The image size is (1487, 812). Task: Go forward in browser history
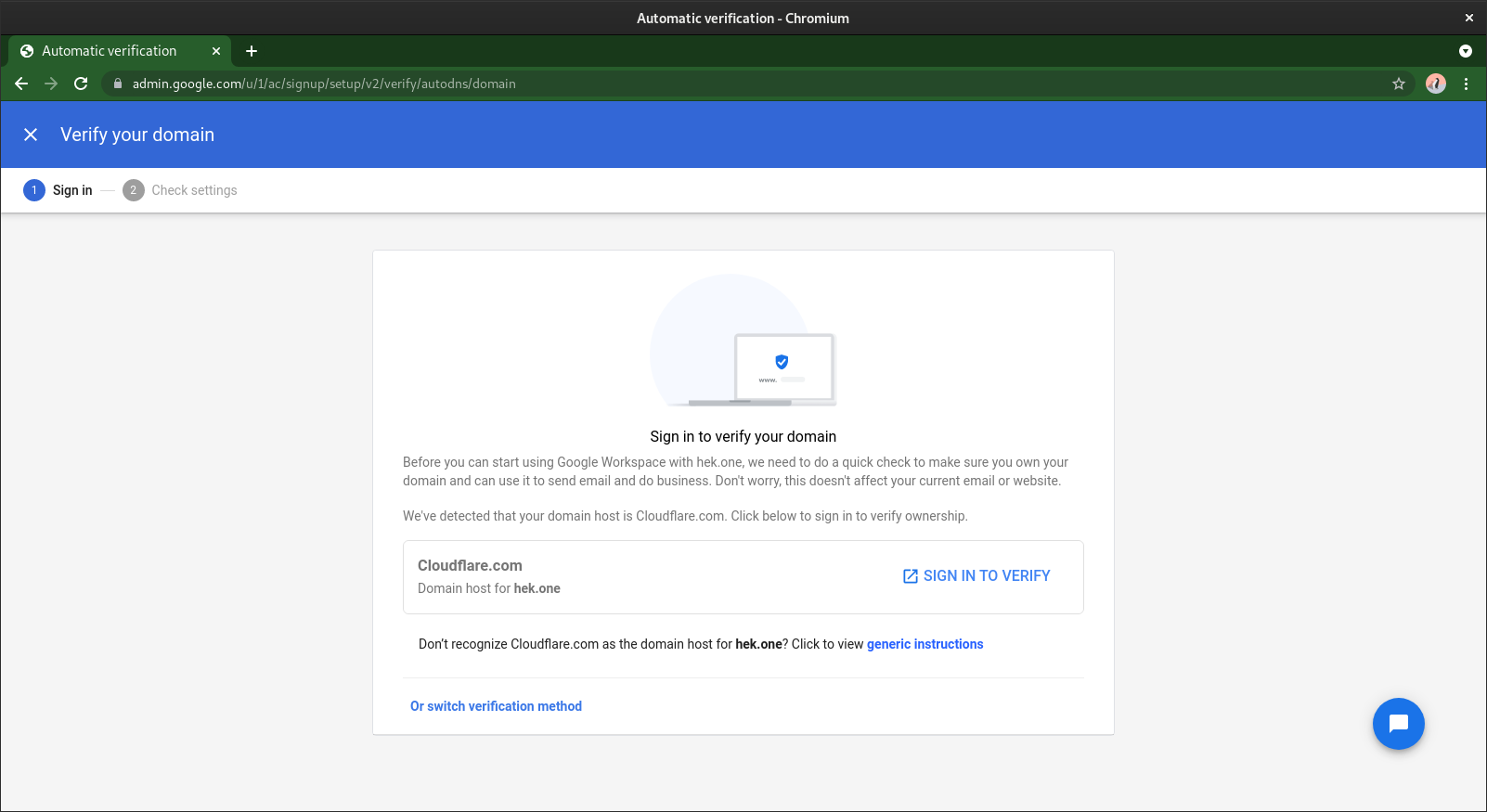(x=51, y=84)
